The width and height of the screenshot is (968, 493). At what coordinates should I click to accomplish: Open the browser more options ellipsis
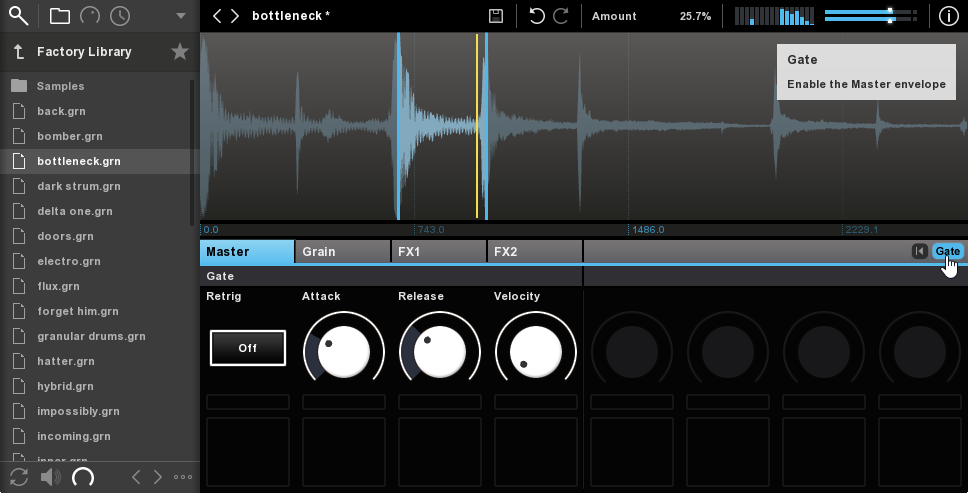183,477
